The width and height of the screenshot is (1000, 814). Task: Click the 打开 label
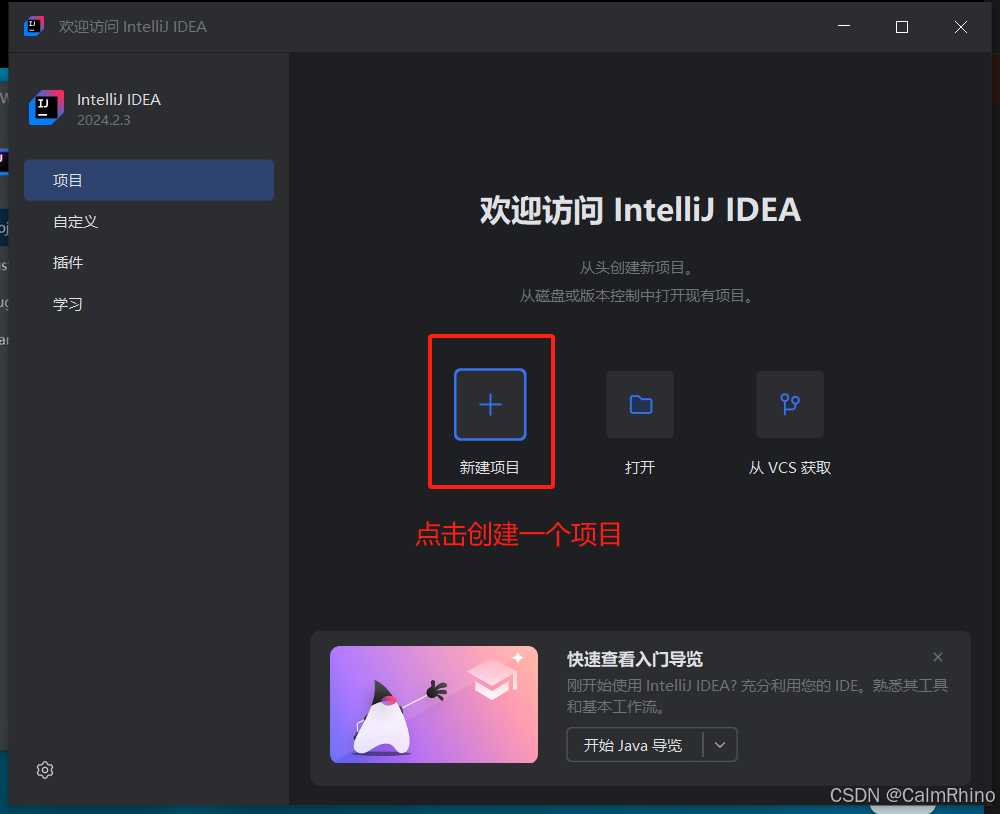click(x=640, y=468)
